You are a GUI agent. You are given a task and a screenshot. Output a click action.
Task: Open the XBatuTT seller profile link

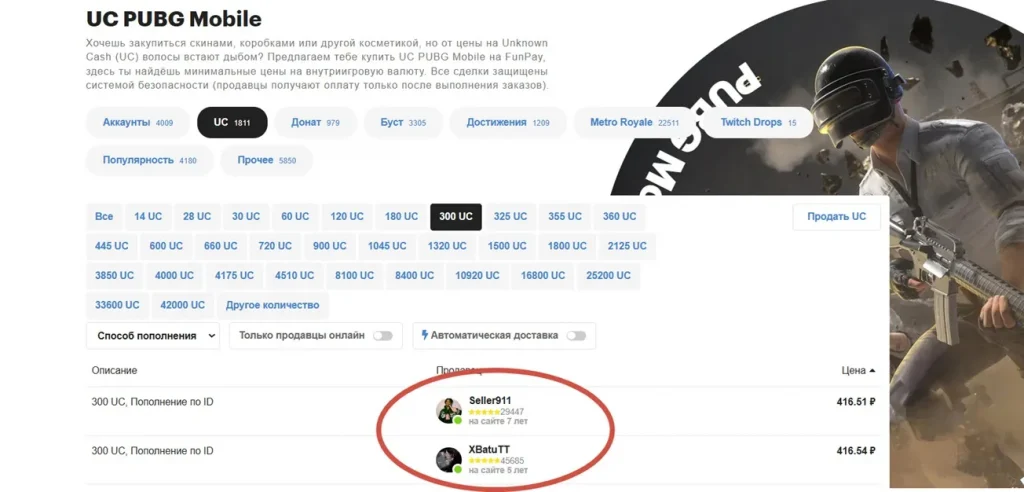tap(489, 450)
